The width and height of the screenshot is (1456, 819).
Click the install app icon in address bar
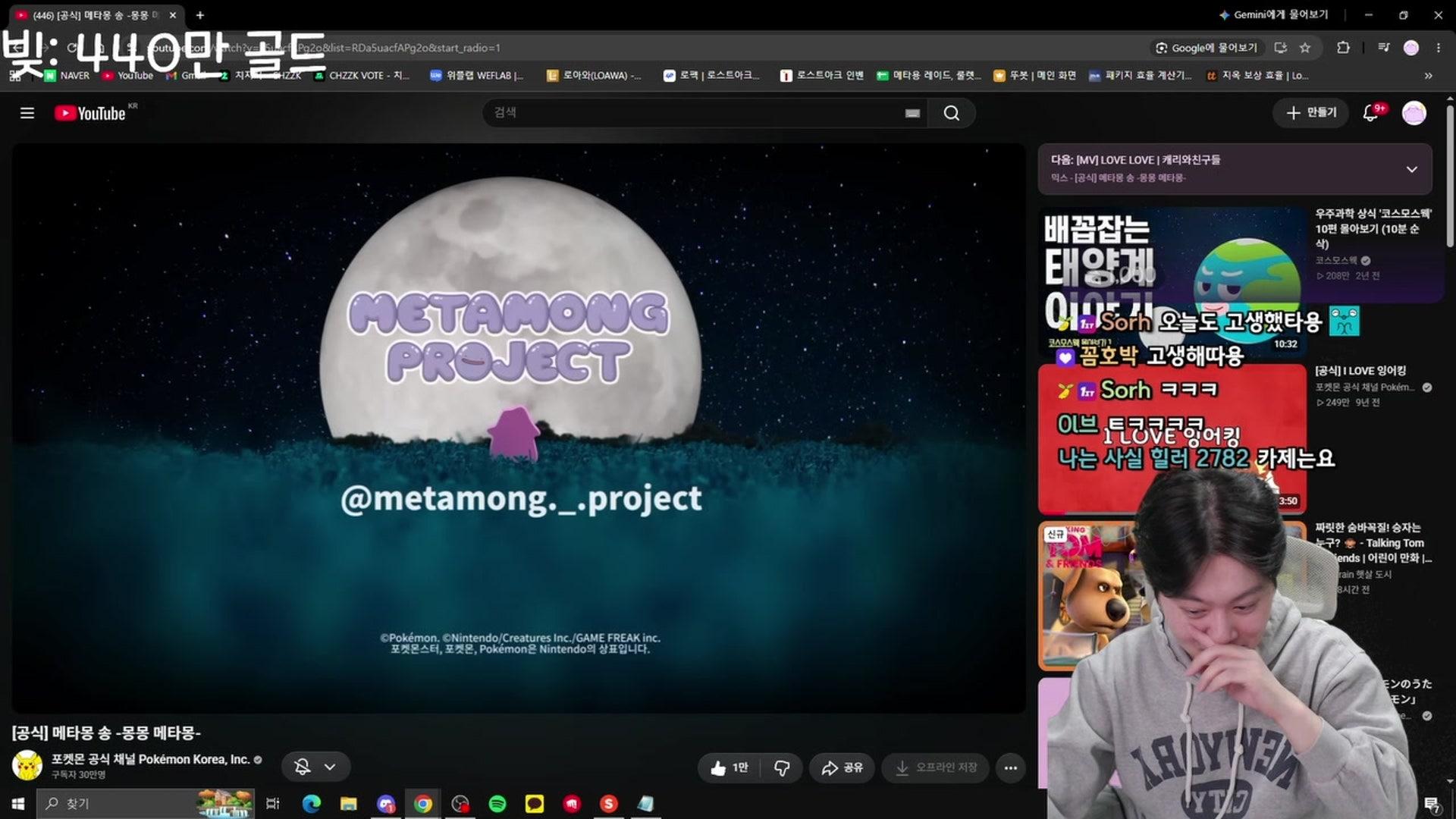tap(1281, 48)
